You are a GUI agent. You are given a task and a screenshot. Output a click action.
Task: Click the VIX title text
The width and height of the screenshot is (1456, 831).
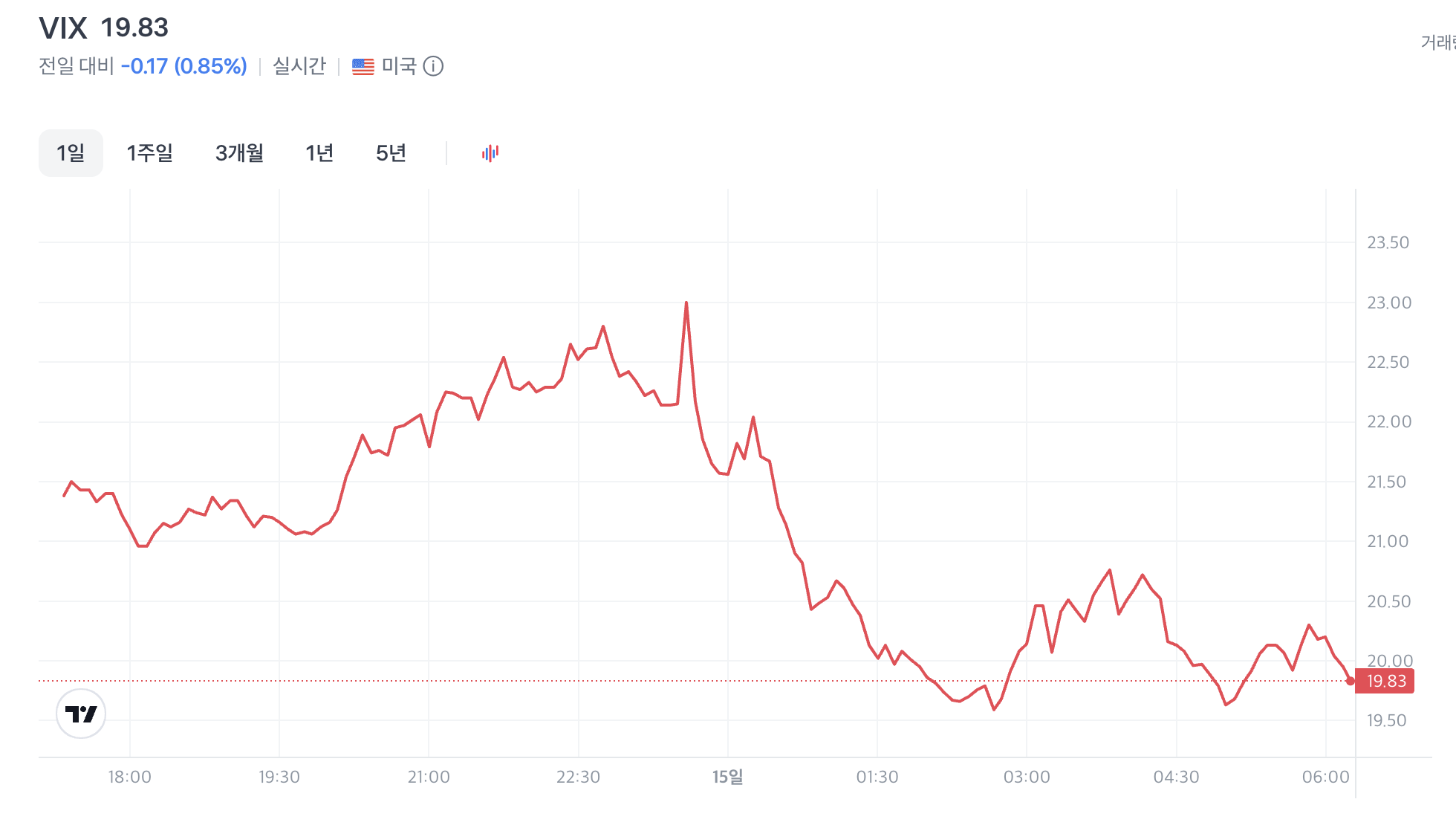click(63, 28)
